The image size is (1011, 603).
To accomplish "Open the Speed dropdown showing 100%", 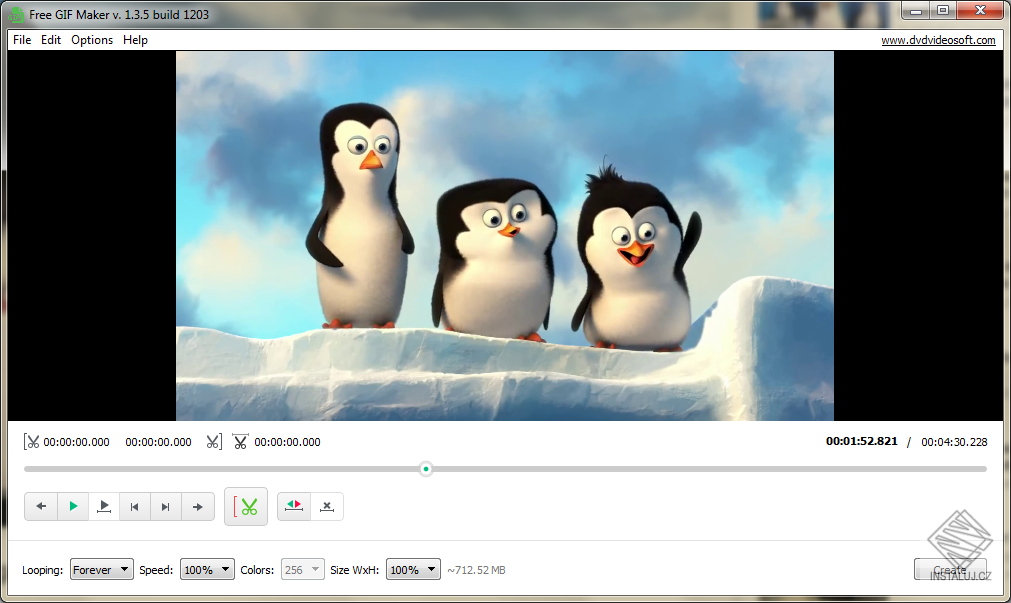I will (x=206, y=569).
